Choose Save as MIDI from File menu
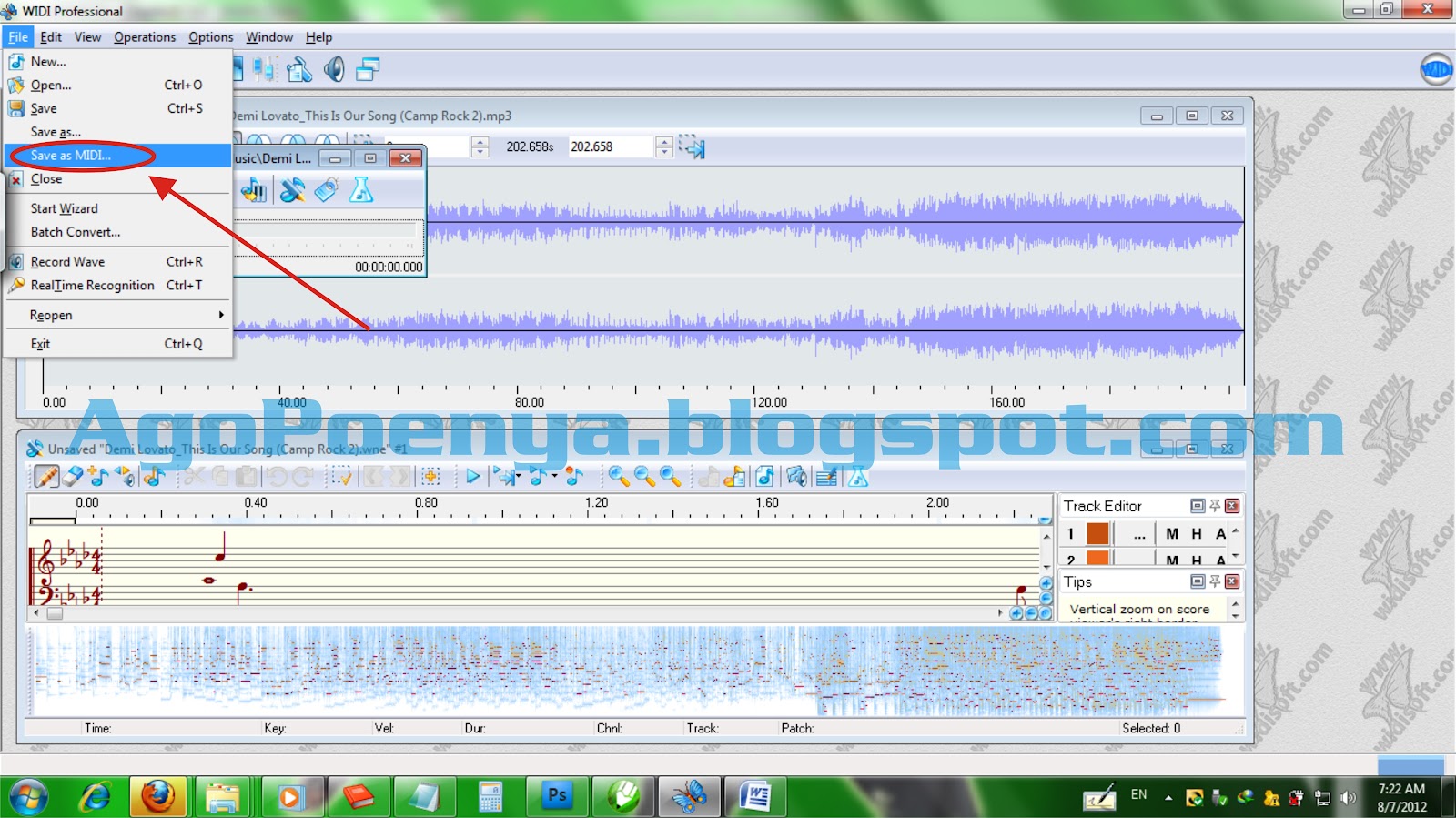This screenshot has height=818, width=1456. pos(117,156)
